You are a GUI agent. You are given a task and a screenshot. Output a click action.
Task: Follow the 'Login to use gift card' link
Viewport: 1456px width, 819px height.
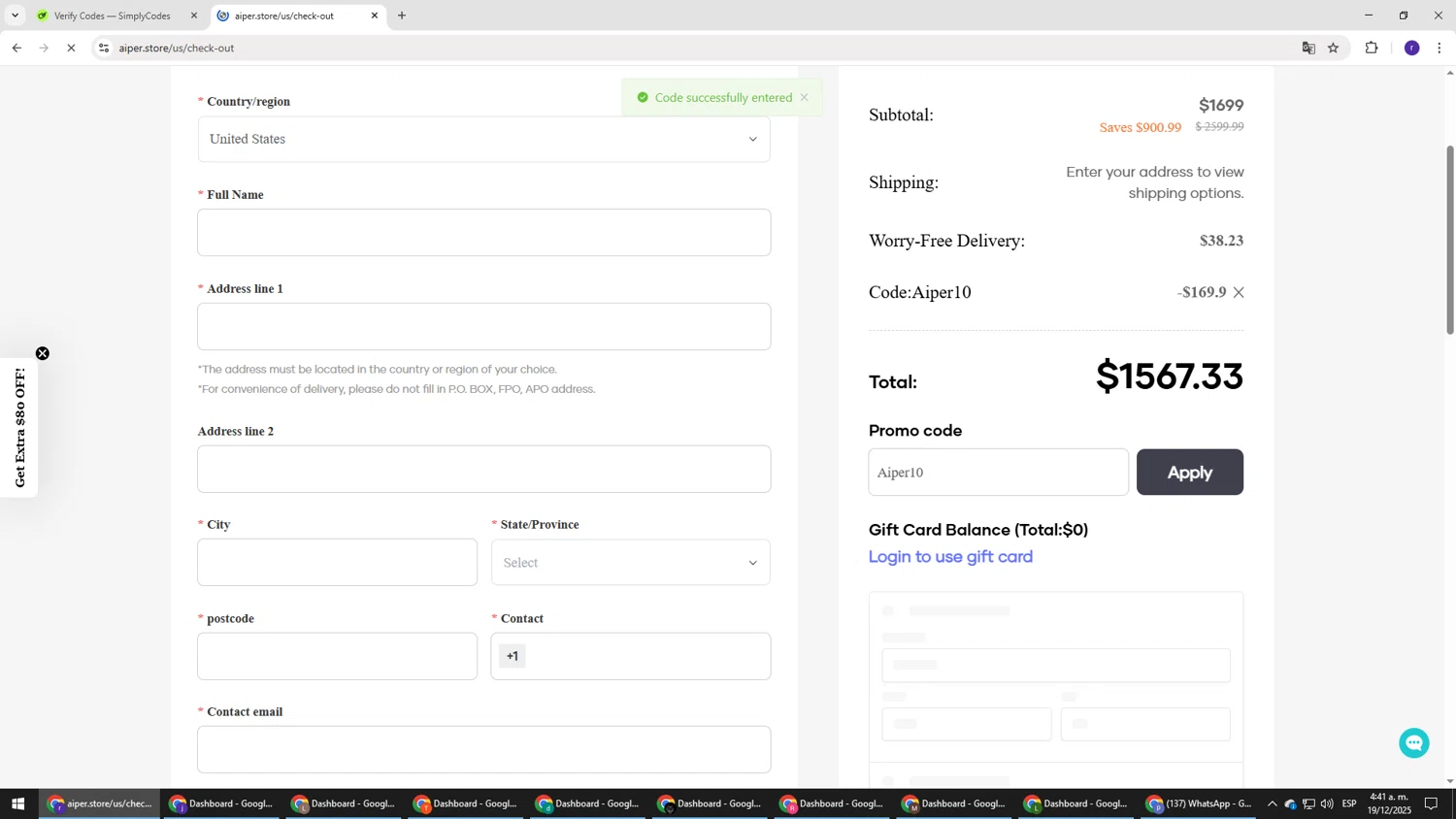click(x=950, y=557)
